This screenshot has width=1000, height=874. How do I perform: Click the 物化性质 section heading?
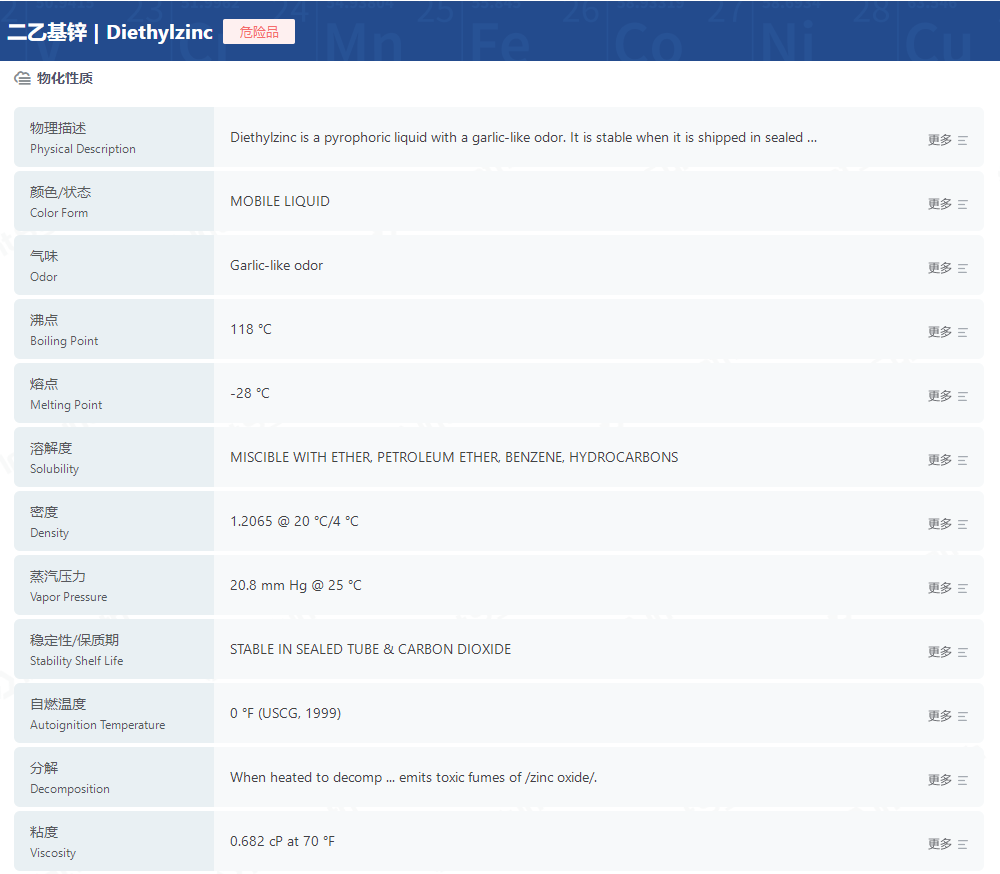[x=64, y=78]
